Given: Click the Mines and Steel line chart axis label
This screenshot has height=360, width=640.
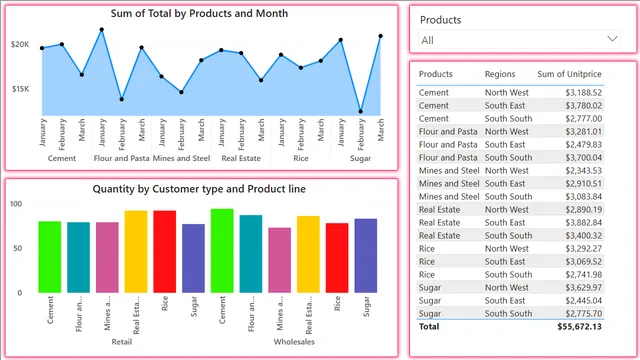Looking at the screenshot, I should click(x=181, y=158).
